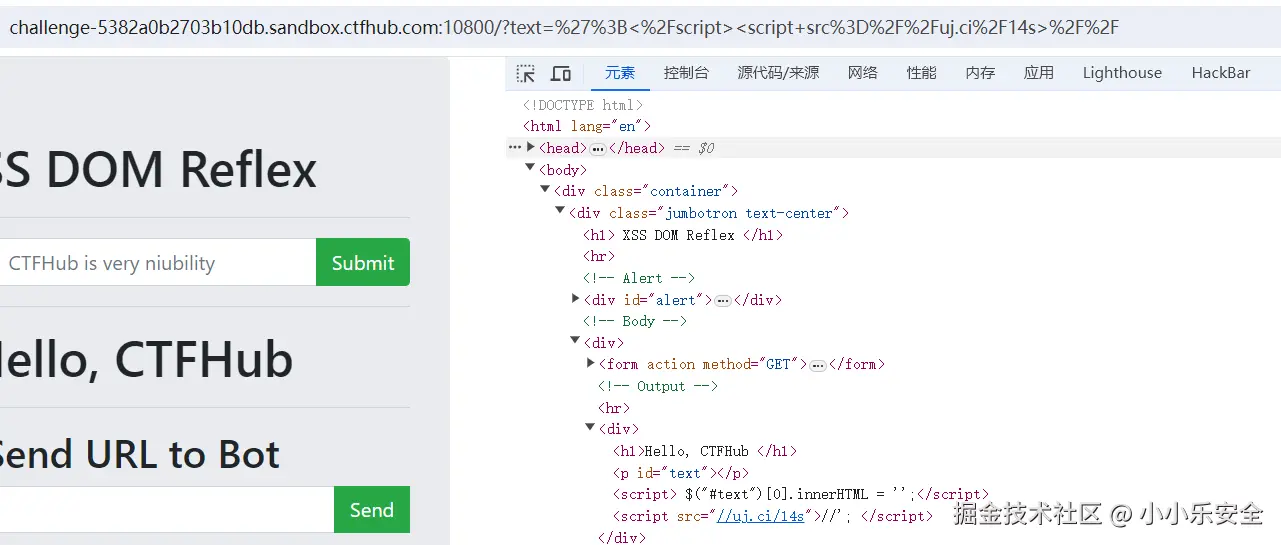Toggle the device toolbar icon
The width and height of the screenshot is (1281, 545).
point(561,73)
